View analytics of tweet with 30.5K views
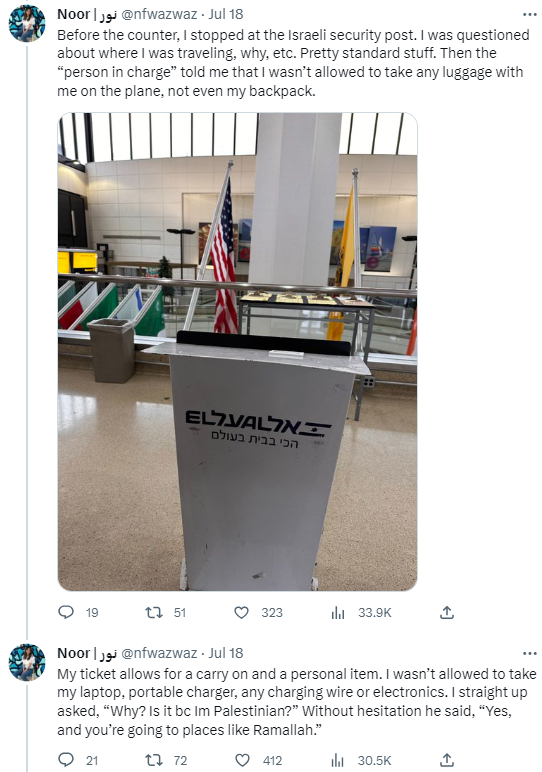Image resolution: width=542 pixels, height=772 pixels. point(338,761)
